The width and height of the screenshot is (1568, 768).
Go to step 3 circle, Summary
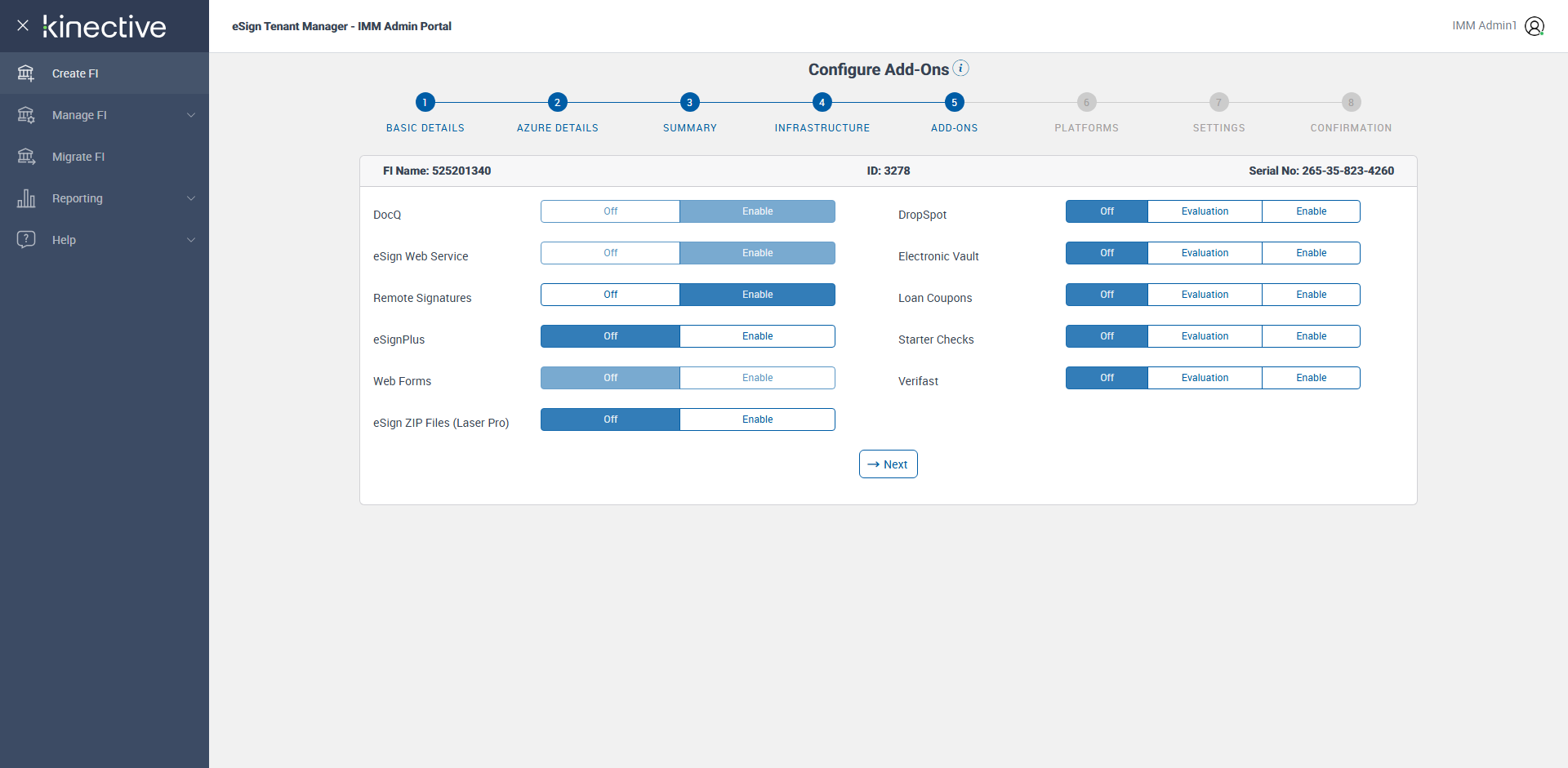689,102
